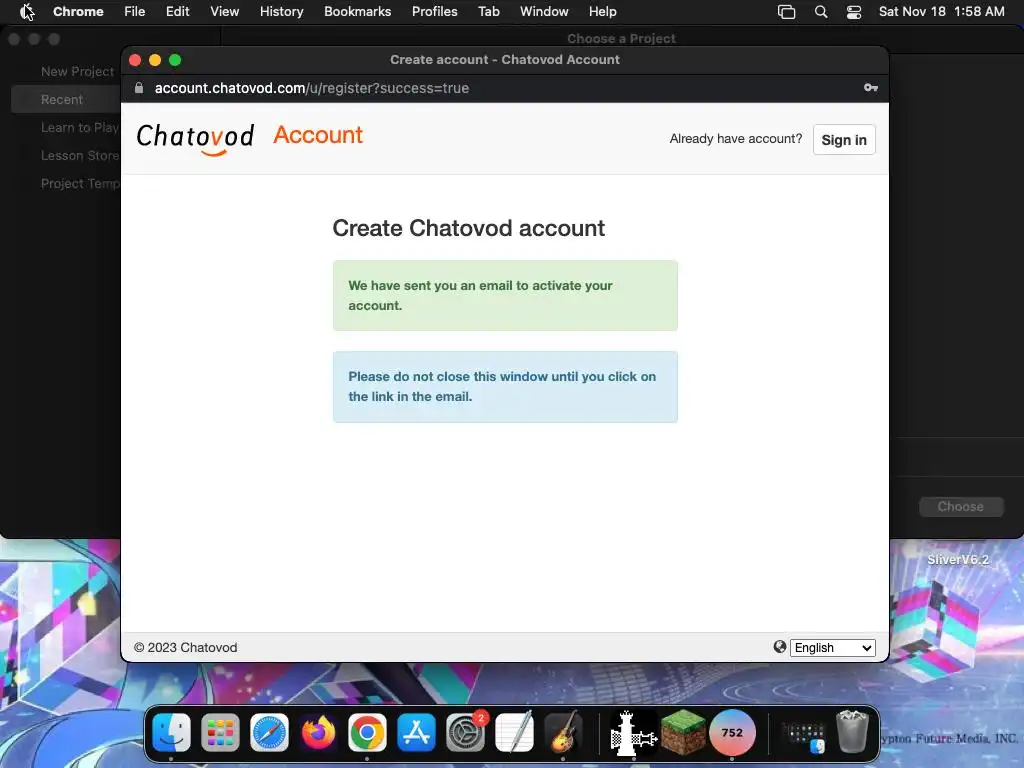Select New Project in GarageBand sidebar
Image resolution: width=1024 pixels, height=768 pixels.
[77, 71]
